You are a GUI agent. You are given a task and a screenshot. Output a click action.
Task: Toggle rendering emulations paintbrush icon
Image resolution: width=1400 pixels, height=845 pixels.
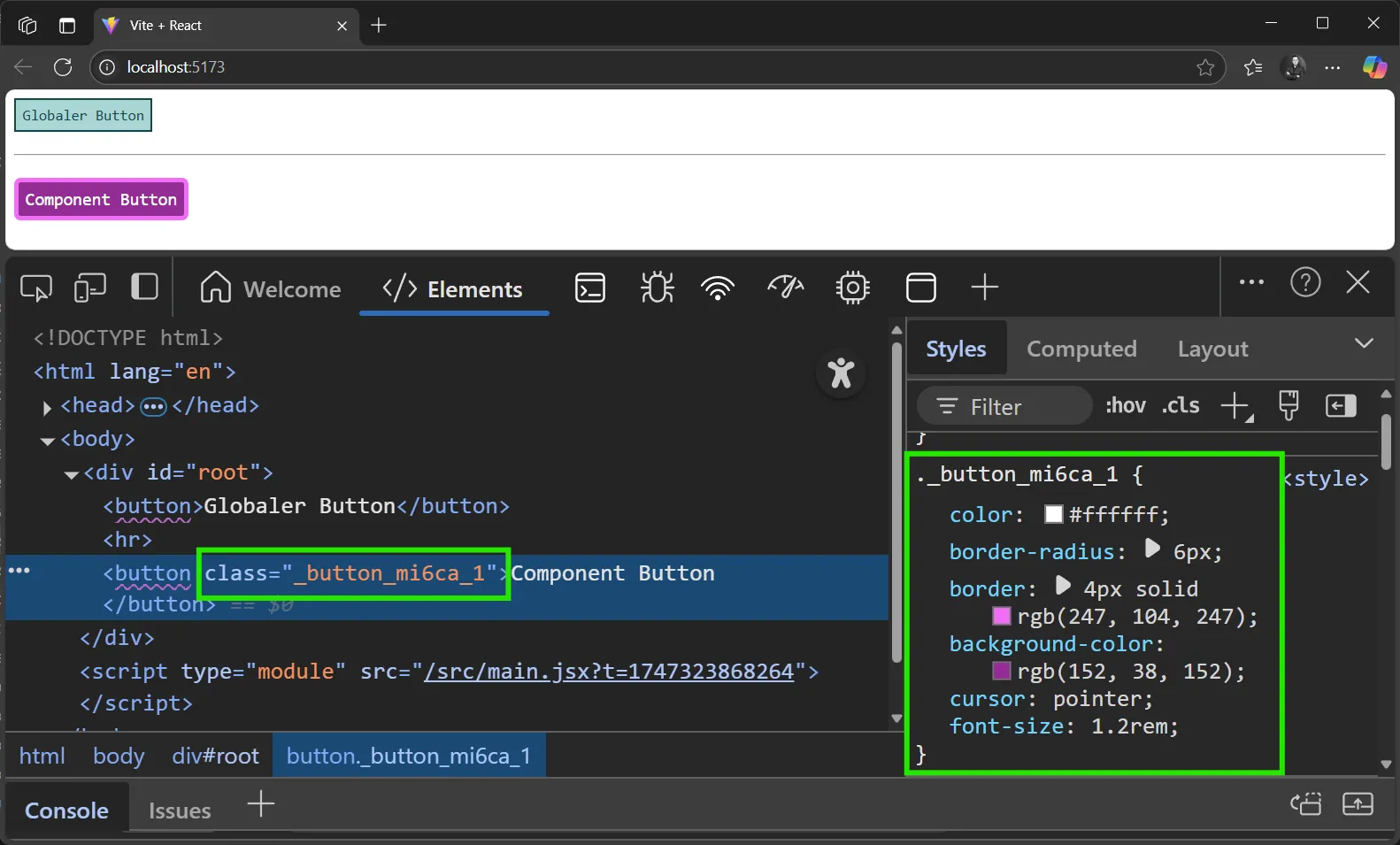coord(1288,405)
